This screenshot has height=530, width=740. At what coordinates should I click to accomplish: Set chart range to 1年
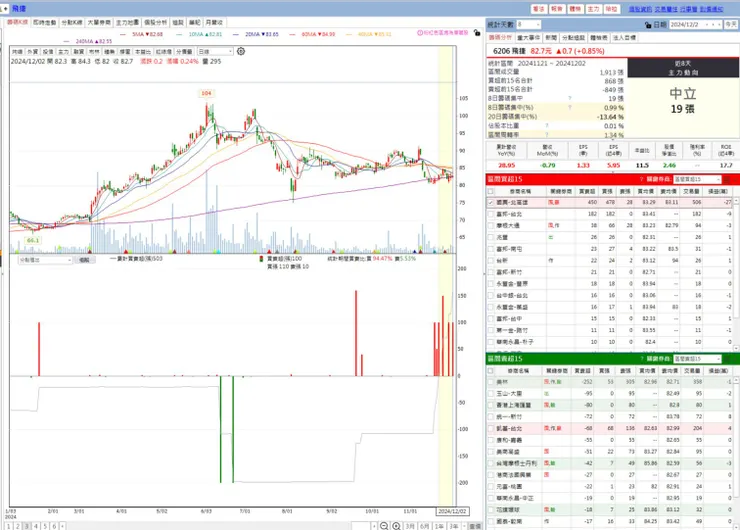coord(439,526)
